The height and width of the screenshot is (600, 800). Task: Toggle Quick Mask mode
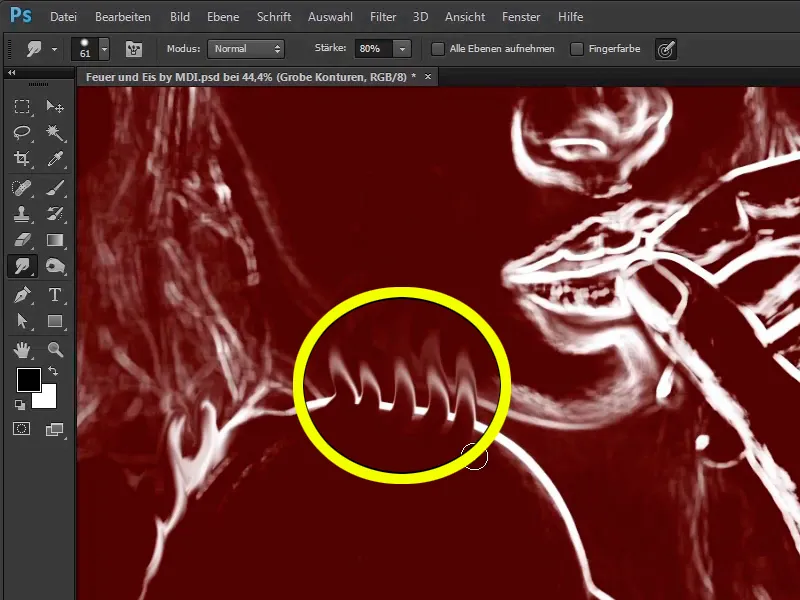coord(21,429)
